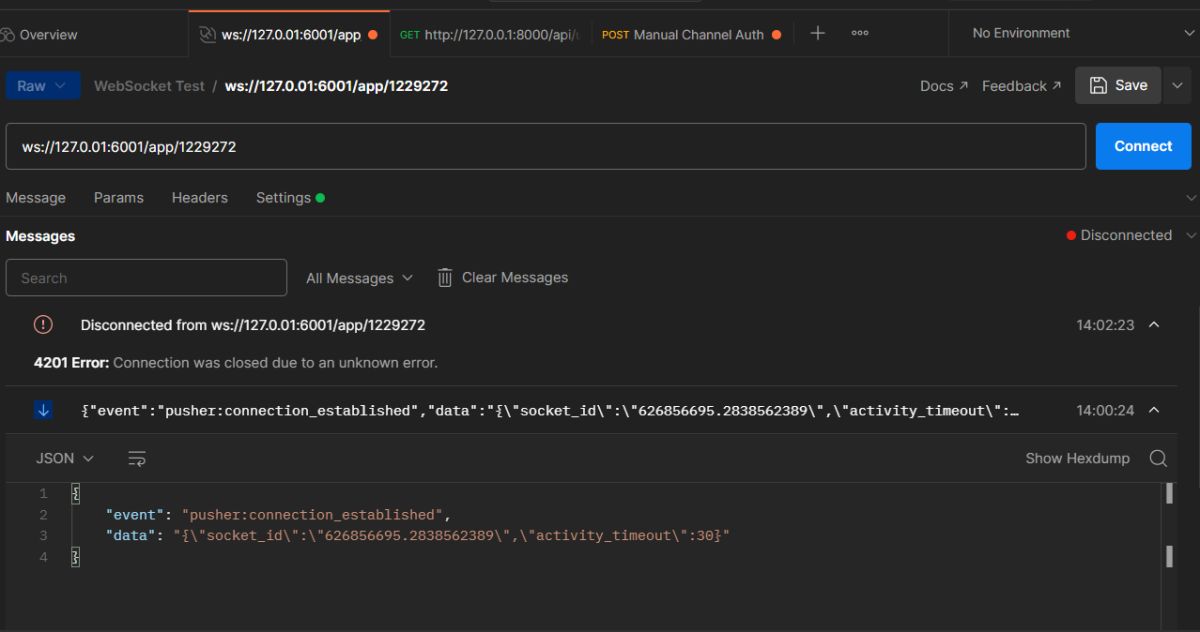Image resolution: width=1200 pixels, height=632 pixels.
Task: Open the Feedback link
Action: 1021,86
